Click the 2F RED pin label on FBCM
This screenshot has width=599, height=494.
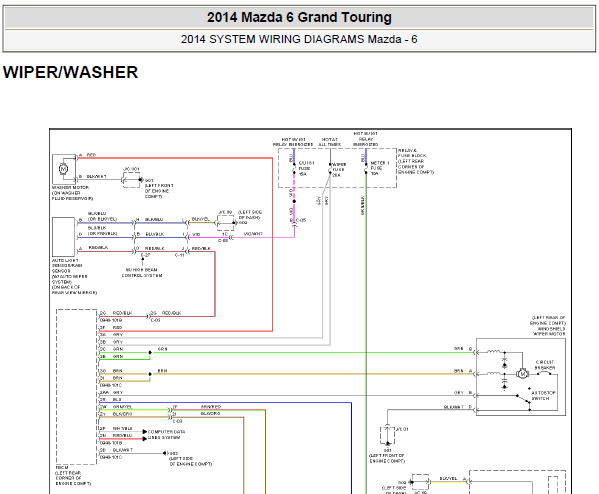point(111,327)
